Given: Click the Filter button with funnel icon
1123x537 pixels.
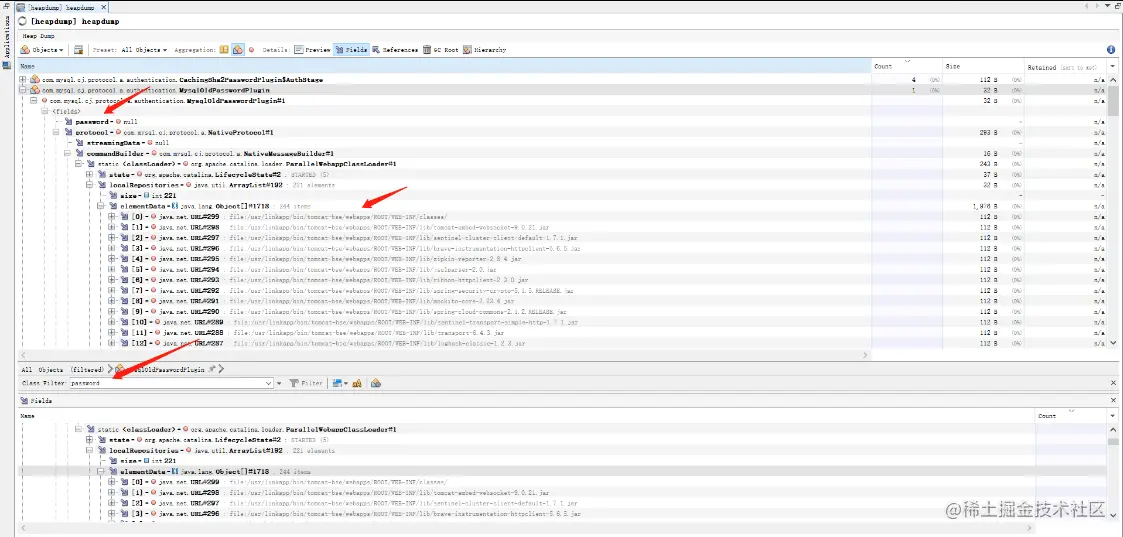Looking at the screenshot, I should (307, 384).
